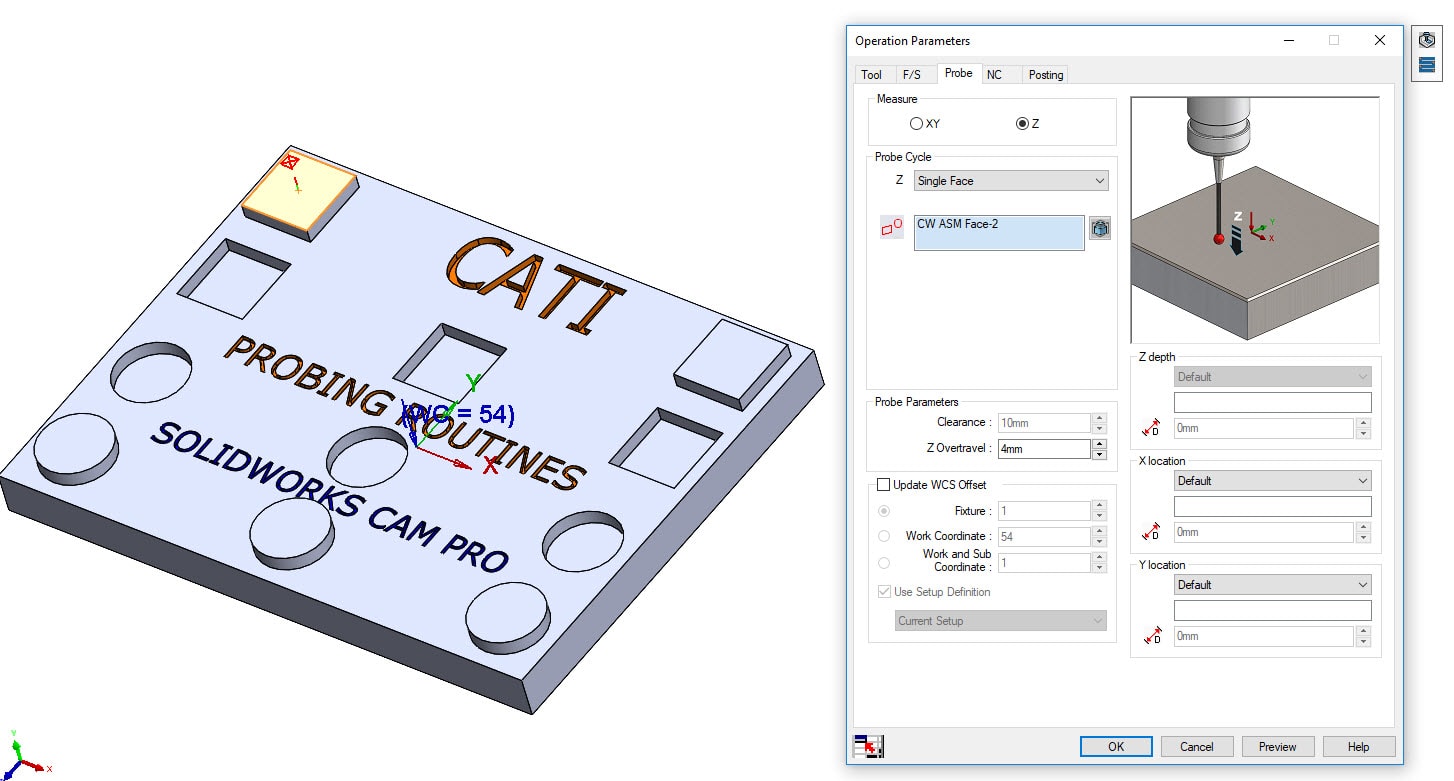
Task: Click the Work Coordinate 54 field
Action: [x=1043, y=536]
